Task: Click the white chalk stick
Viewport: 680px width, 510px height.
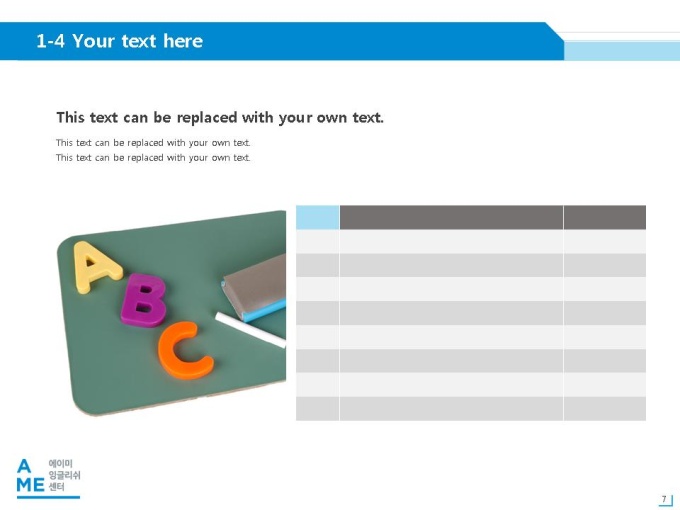Action: point(251,330)
